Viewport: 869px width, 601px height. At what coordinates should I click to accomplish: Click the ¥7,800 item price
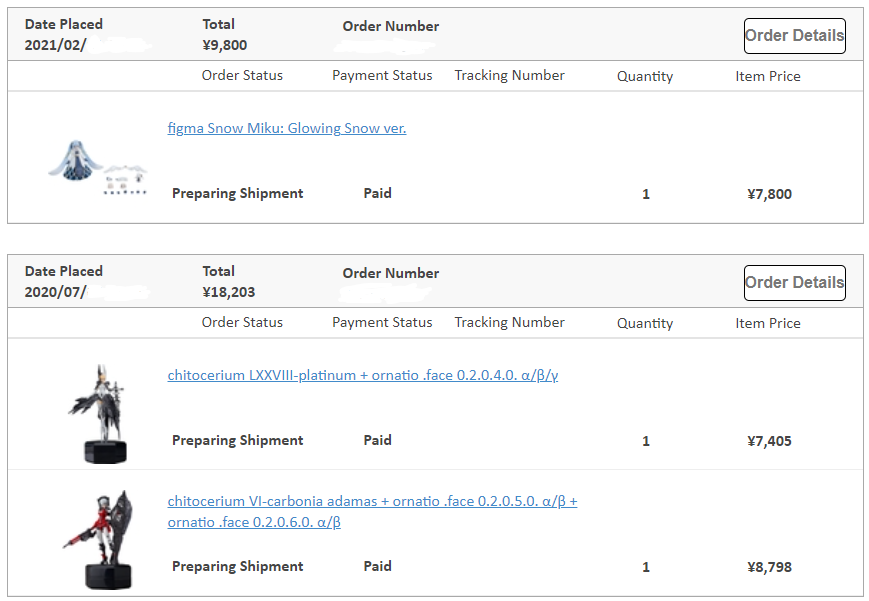769,194
